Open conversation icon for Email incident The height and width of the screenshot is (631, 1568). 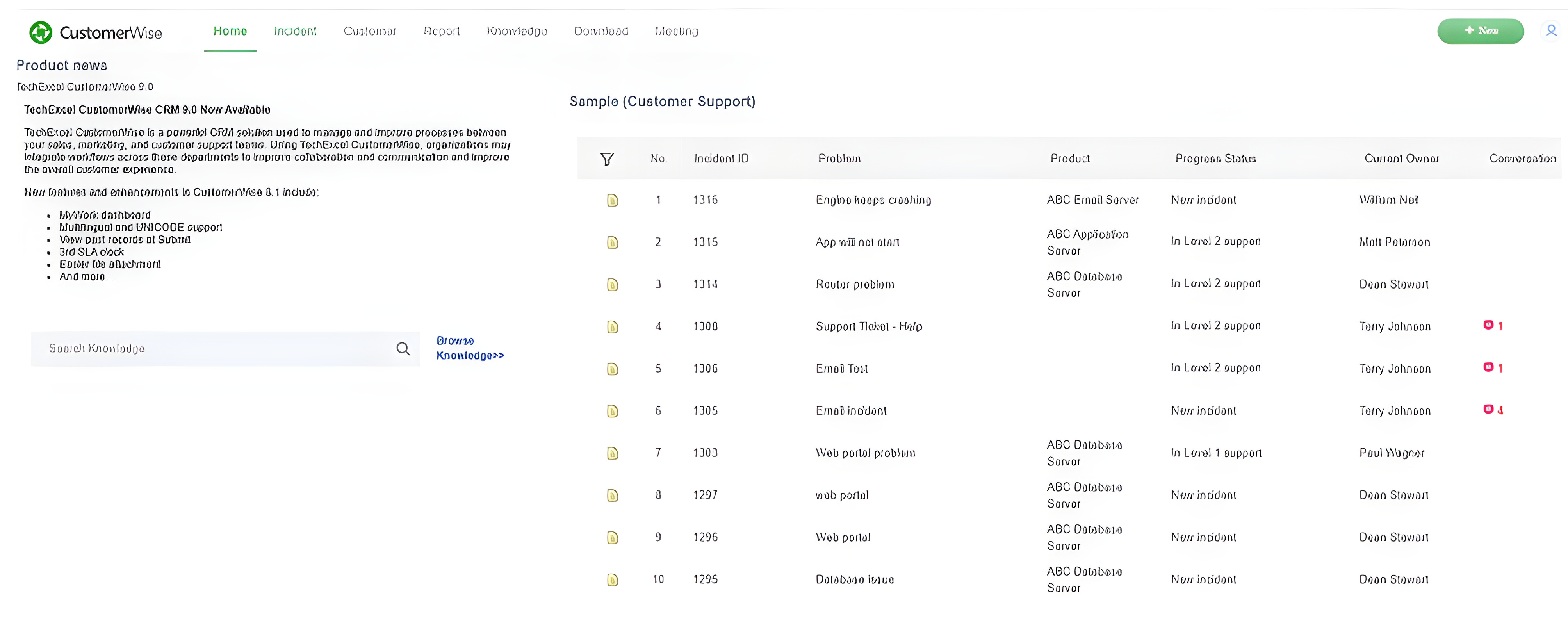click(1490, 409)
